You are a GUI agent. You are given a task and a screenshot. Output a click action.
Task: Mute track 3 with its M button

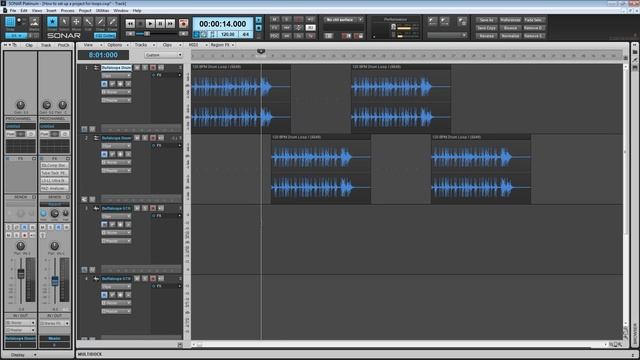click(137, 208)
